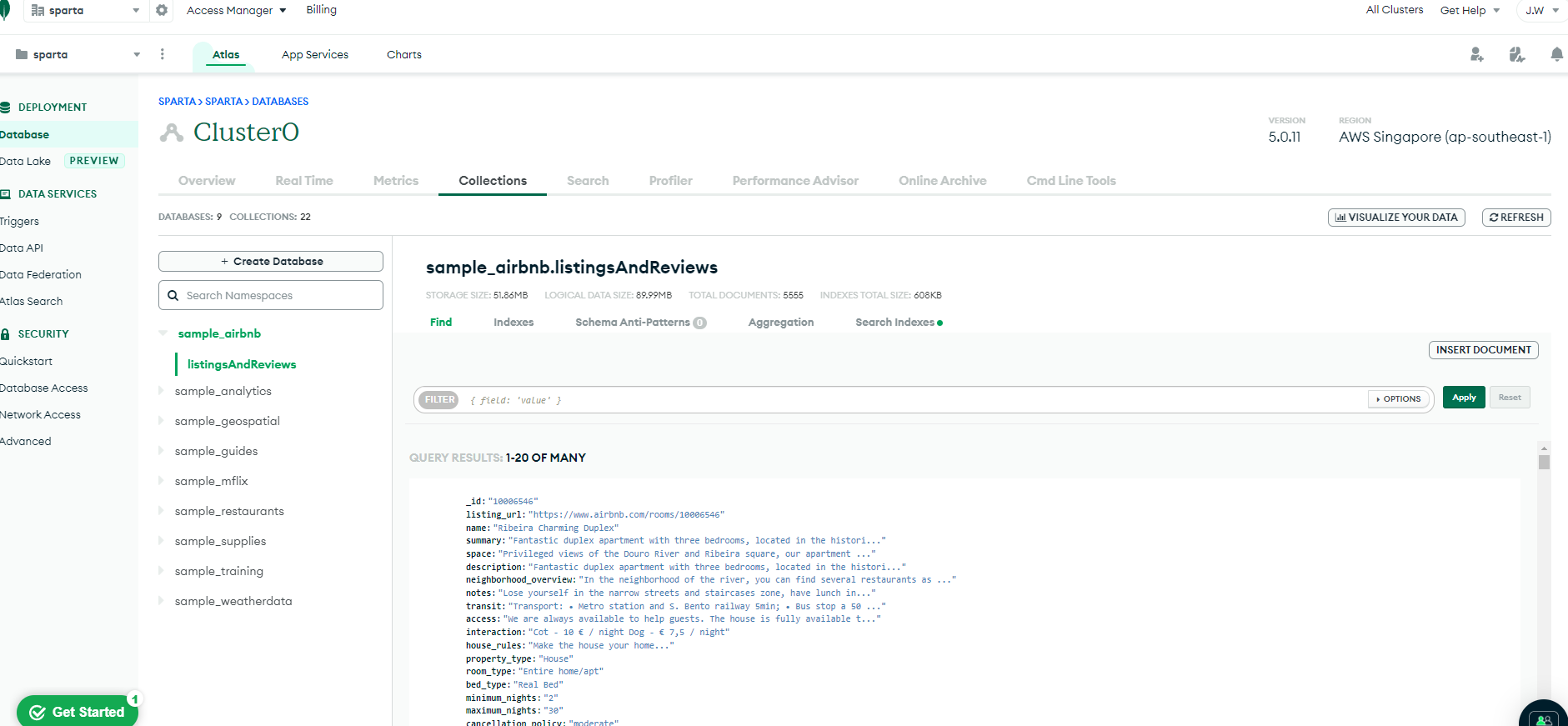
Task: Select the Indexes sub-tab
Action: coord(513,323)
